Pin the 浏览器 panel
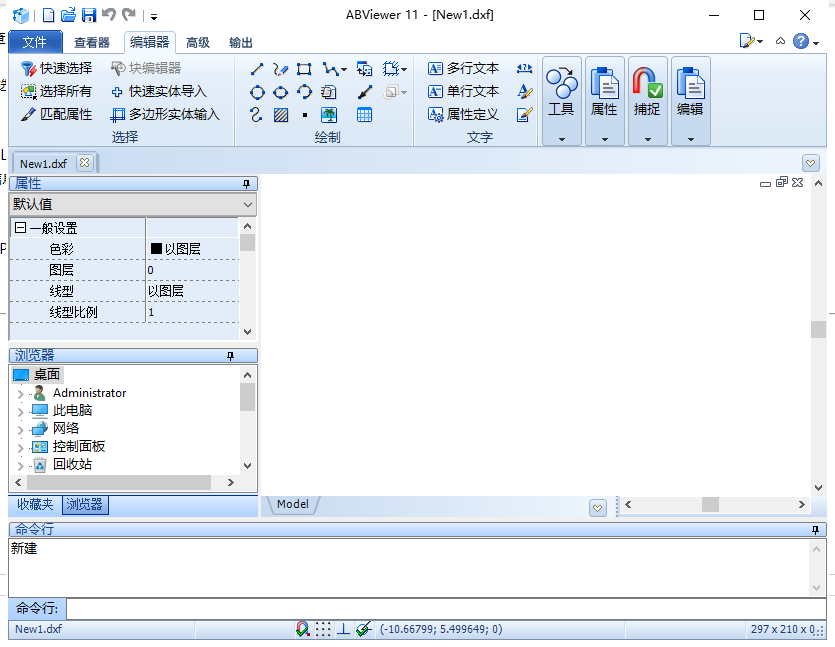Viewport: 835px width, 647px height. coord(230,356)
